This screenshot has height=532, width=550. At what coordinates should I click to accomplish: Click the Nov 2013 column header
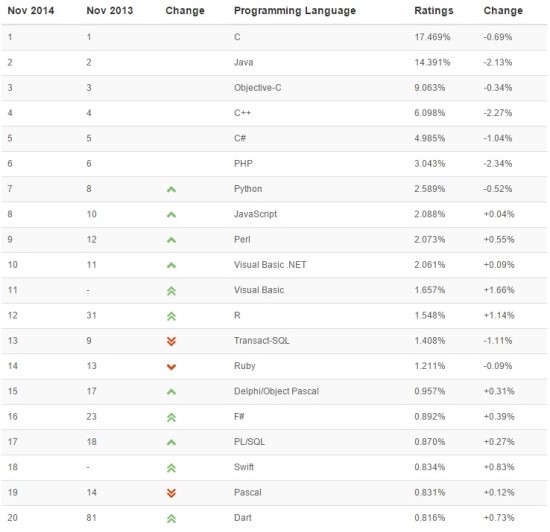pos(110,11)
